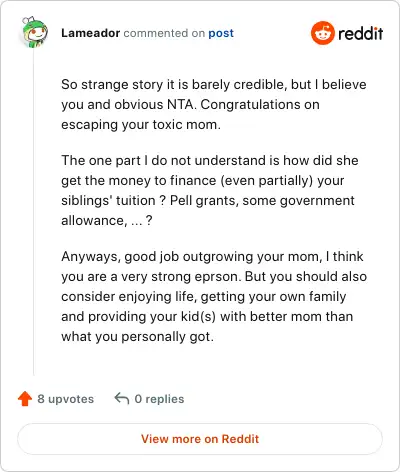Open the Lameador user profile name

click(x=90, y=33)
